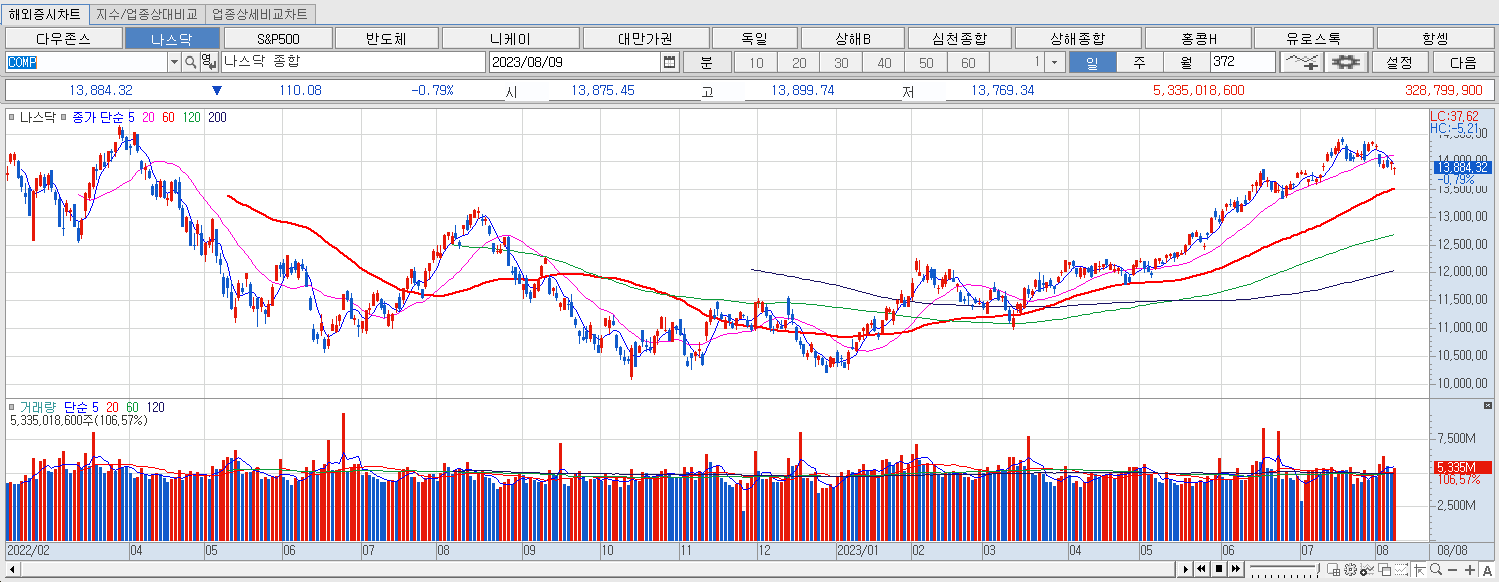Open the candle interval '1' dropdown
The width and height of the screenshot is (1499, 582).
tap(1057, 61)
